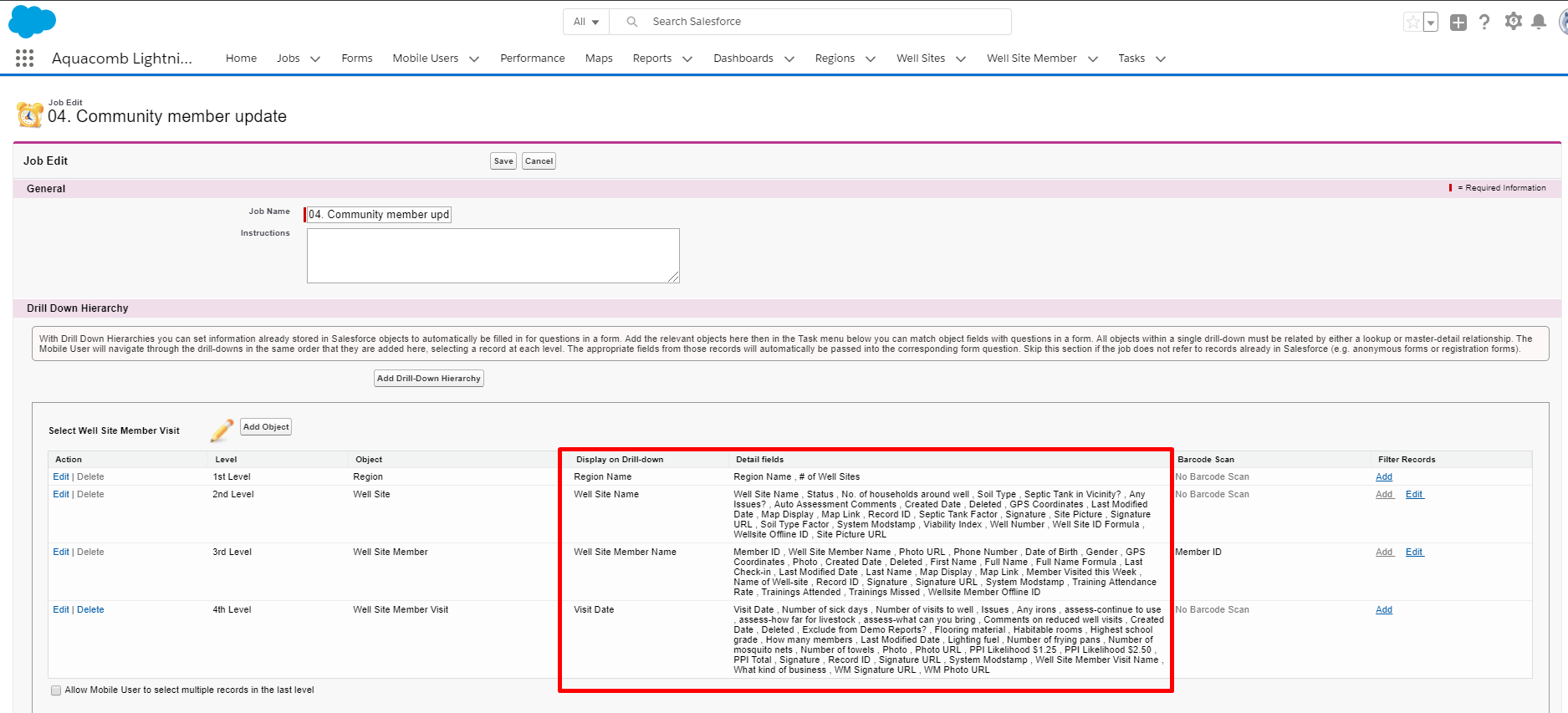1568x713 pixels.
Task: Expand the Well Site Member chevron
Action: (x=1092, y=59)
